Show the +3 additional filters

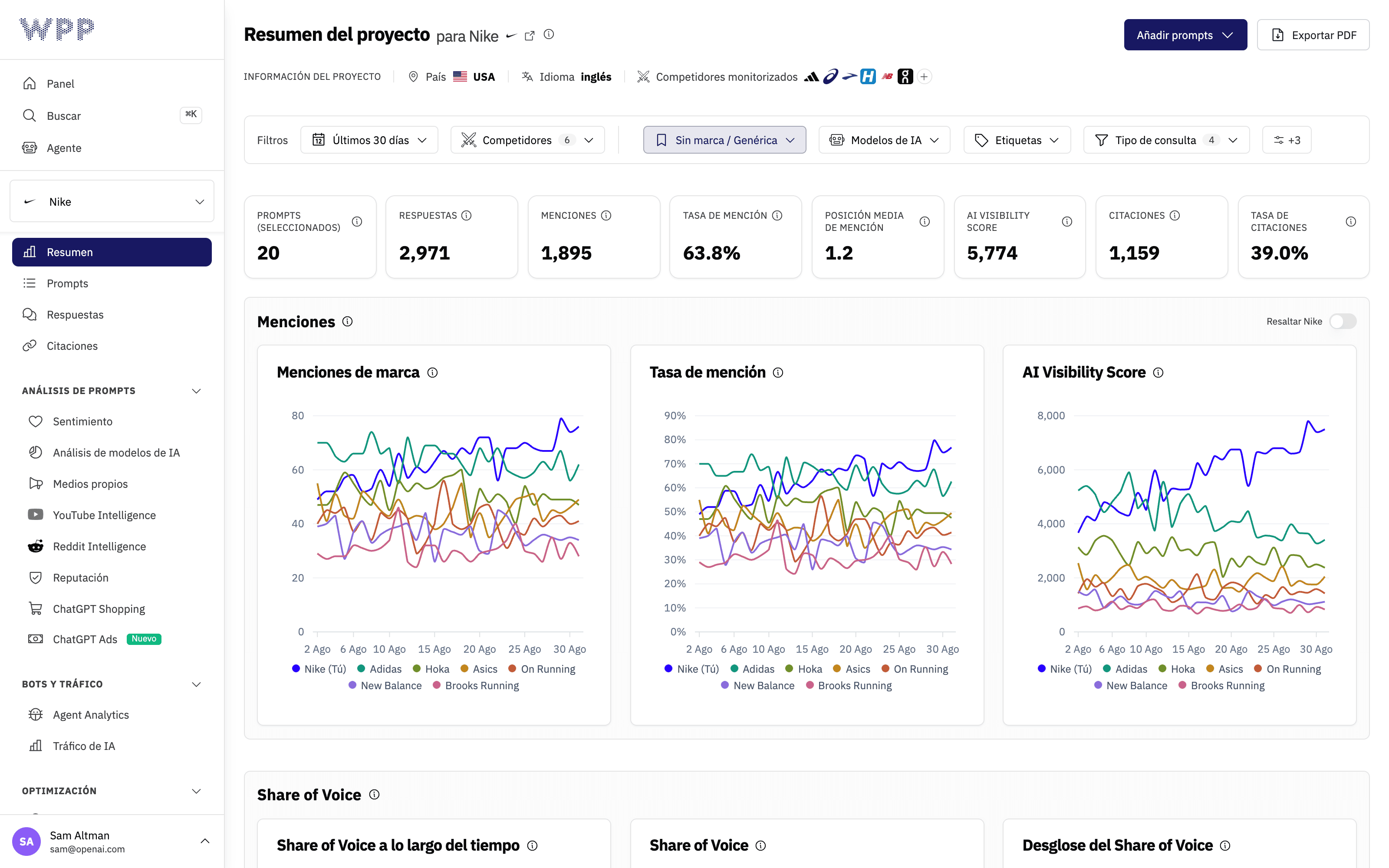click(x=1287, y=140)
